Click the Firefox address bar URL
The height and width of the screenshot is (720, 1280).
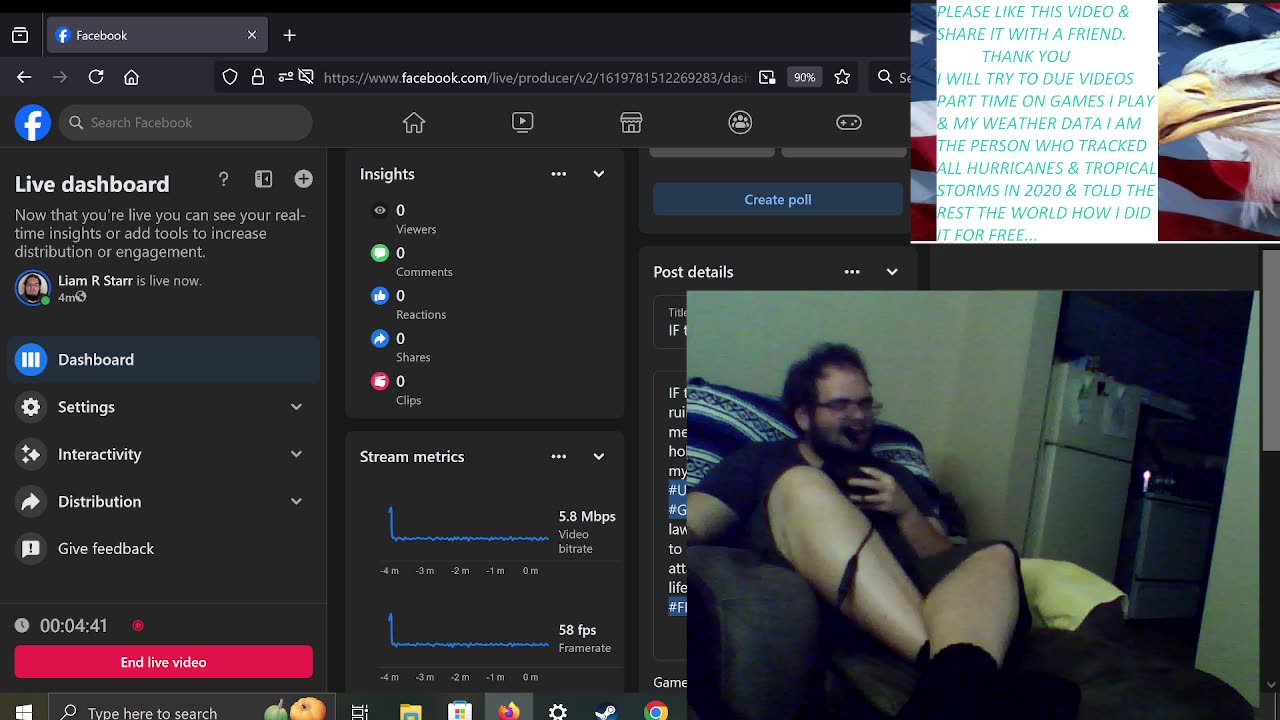pyautogui.click(x=535, y=77)
